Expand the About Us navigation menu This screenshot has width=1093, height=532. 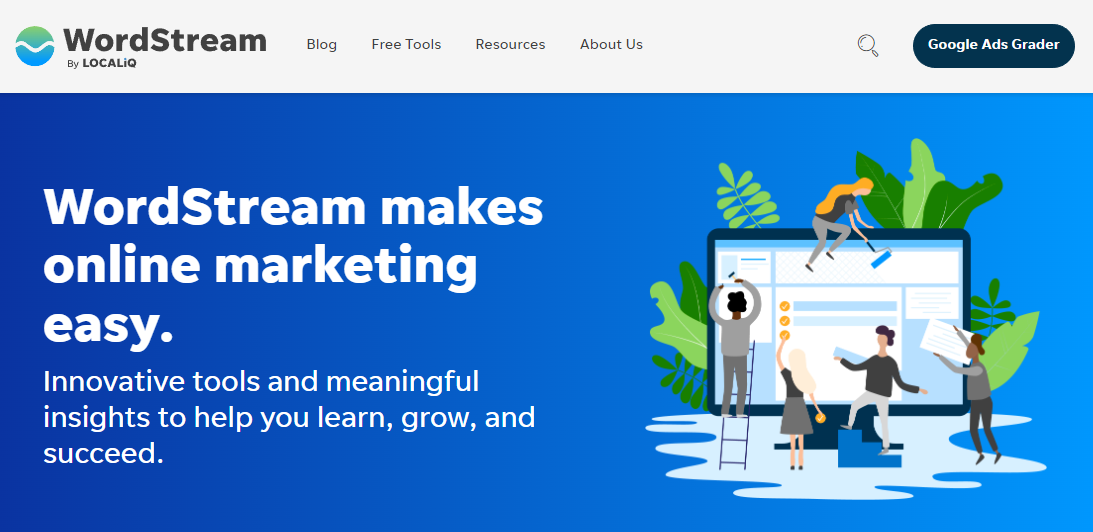tap(611, 45)
